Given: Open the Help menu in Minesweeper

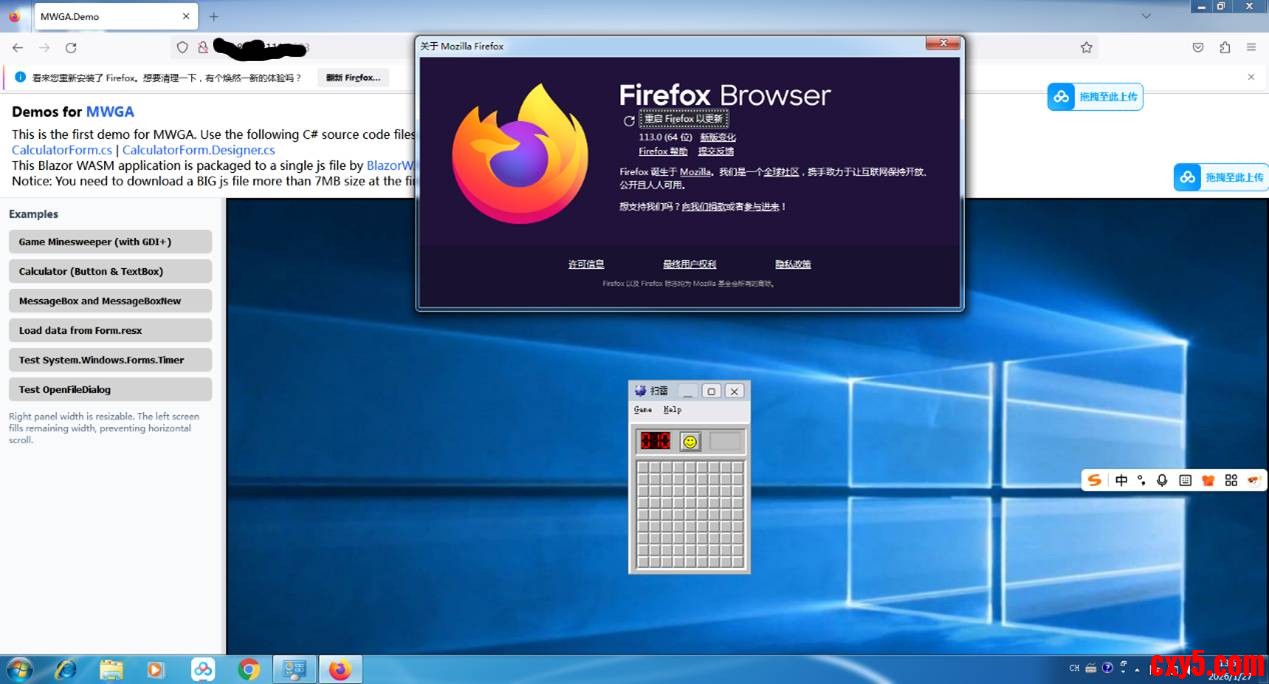Looking at the screenshot, I should (x=672, y=410).
